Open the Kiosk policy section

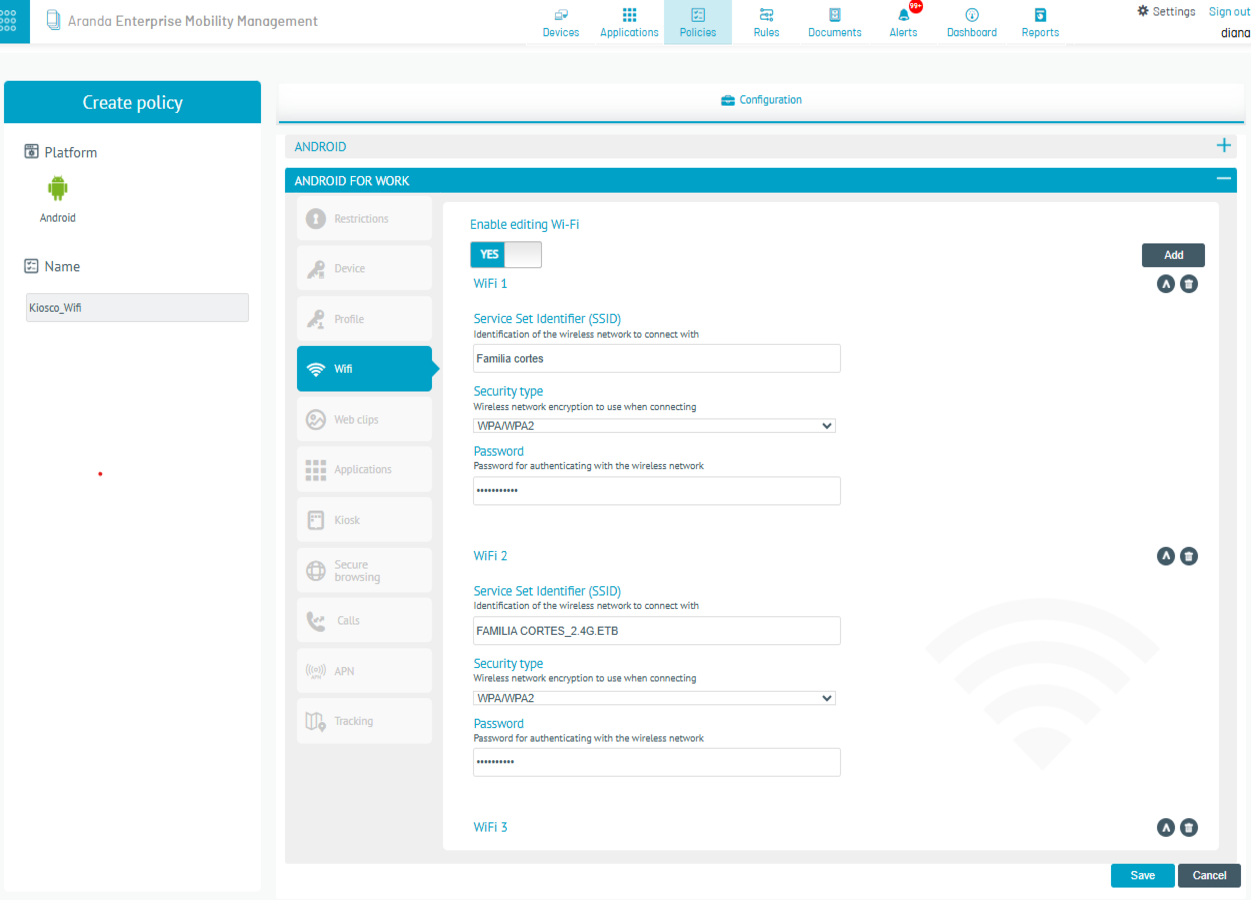(364, 520)
